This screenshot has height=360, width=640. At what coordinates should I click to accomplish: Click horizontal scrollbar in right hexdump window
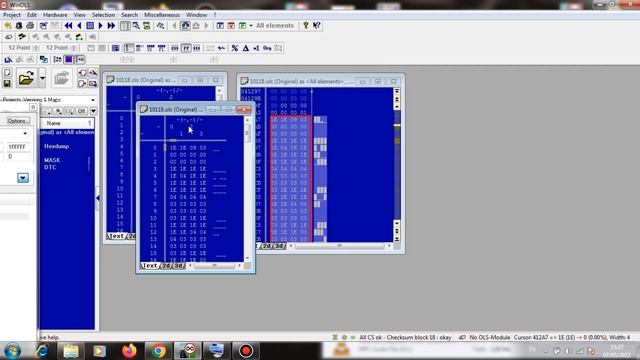pos(339,246)
